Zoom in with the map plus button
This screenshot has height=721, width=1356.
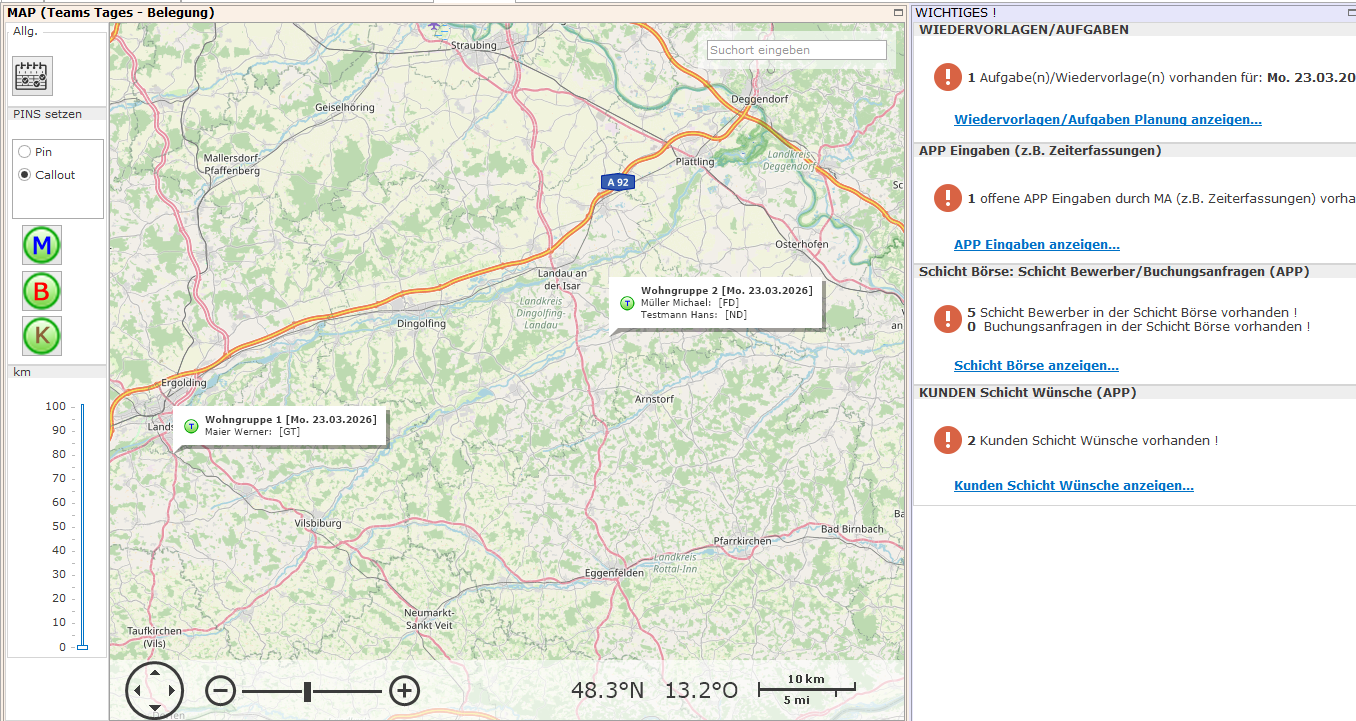(404, 690)
